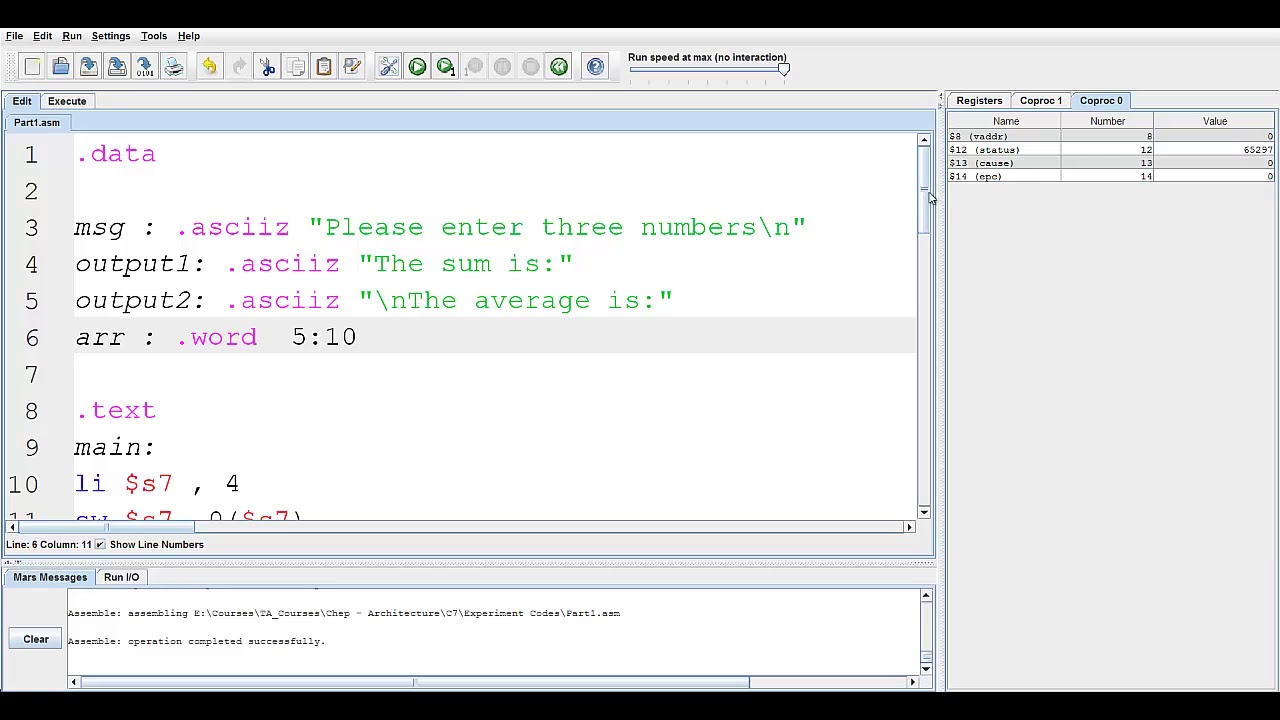Run one step at a time
Screen dimensions: 1280x720
[x=445, y=67]
